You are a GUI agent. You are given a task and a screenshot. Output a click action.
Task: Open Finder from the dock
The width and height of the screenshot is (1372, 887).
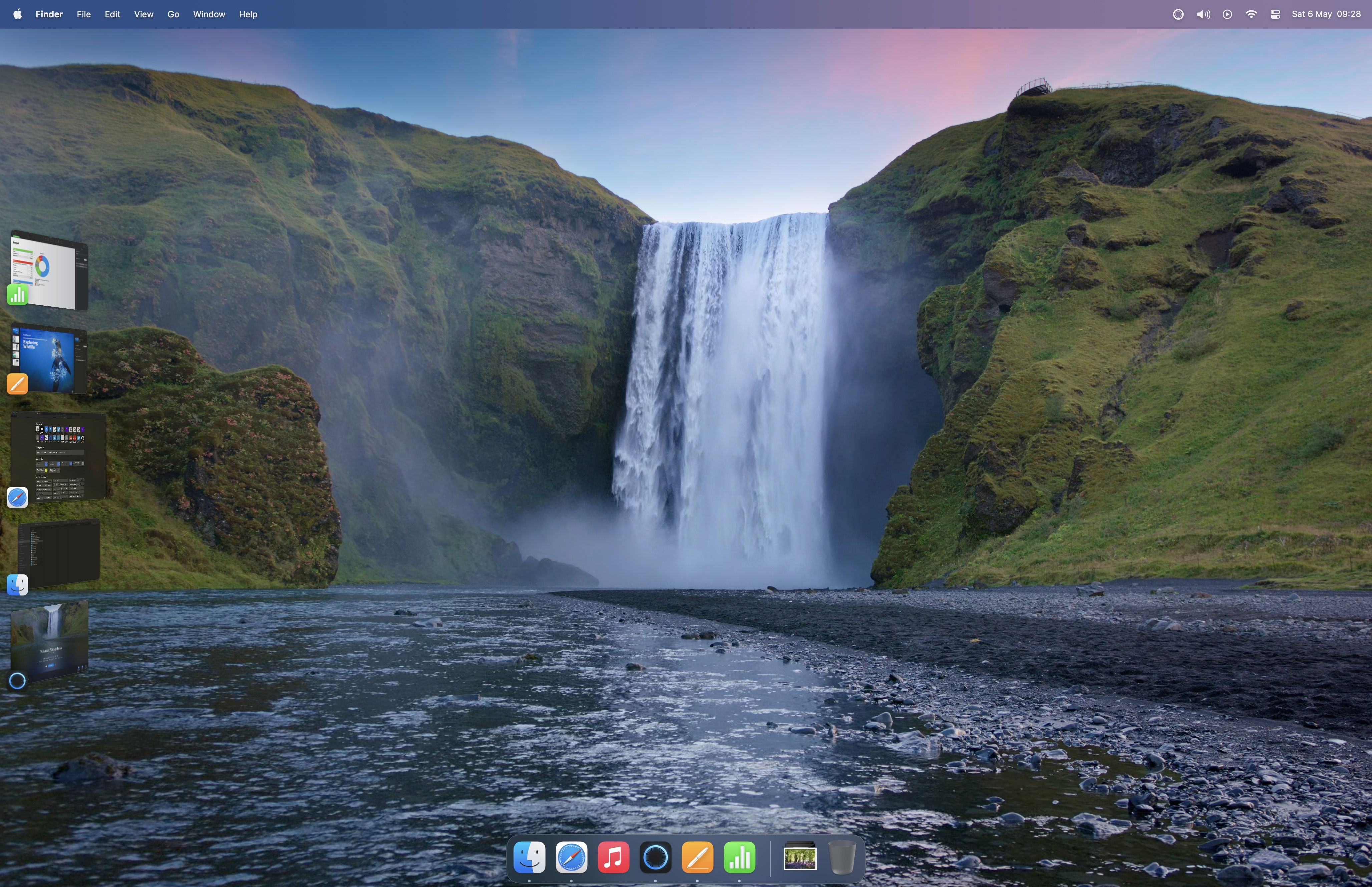(529, 857)
